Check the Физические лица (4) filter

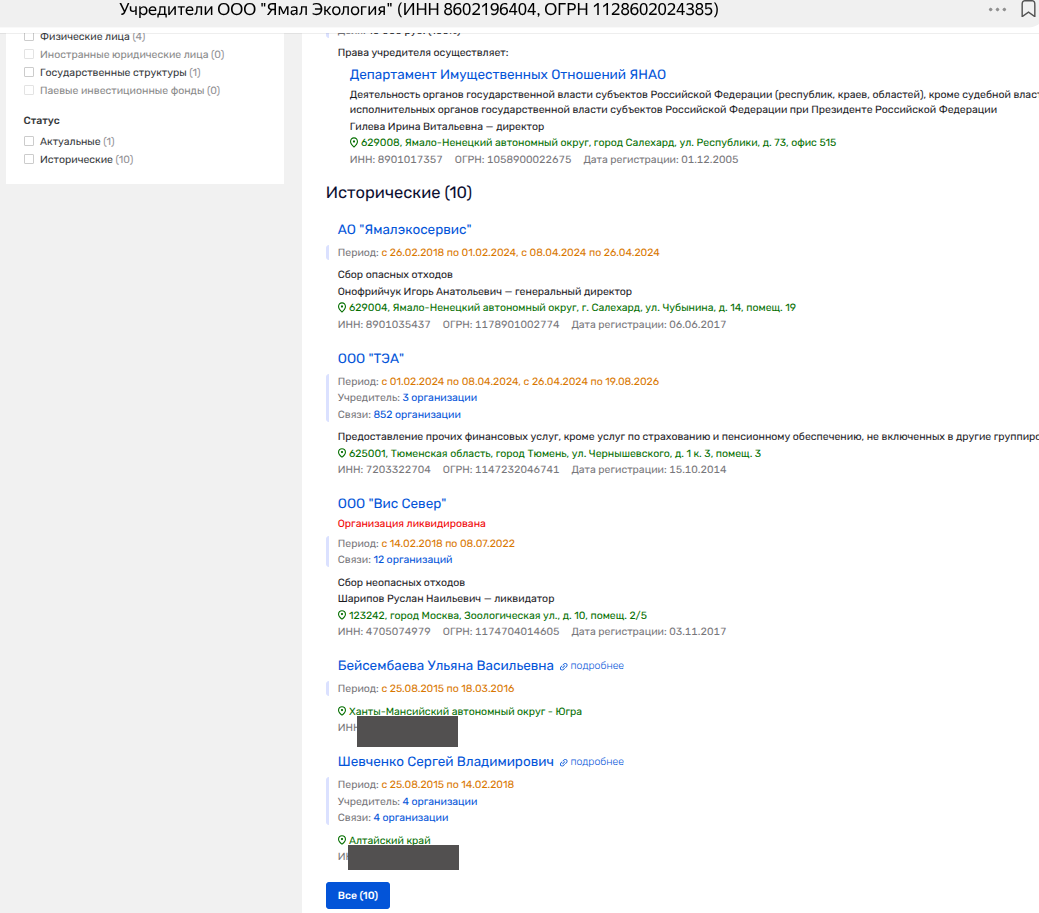pyautogui.click(x=28, y=36)
